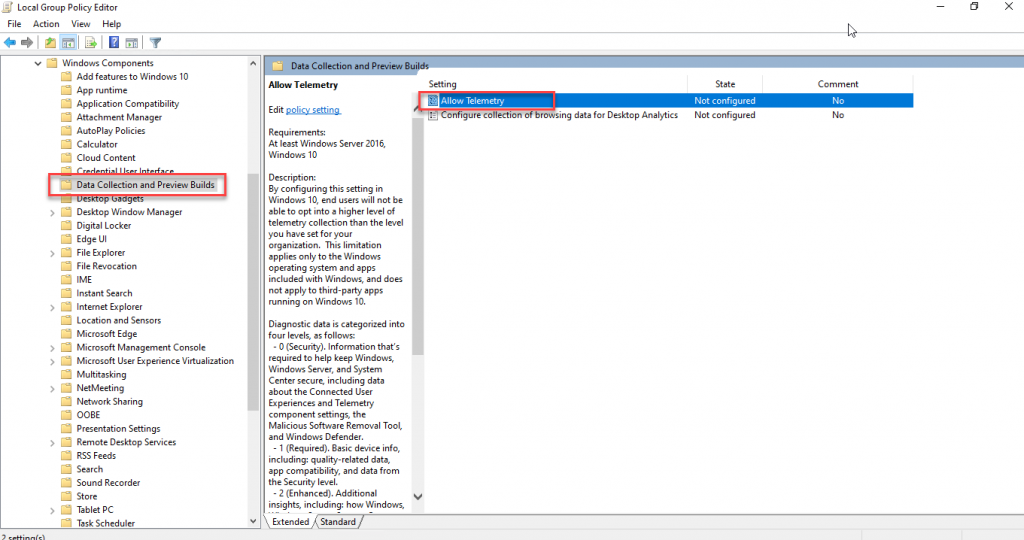Click scroll-up arrow of the tree pane
Screen dimensions: 1024x540
[253, 63]
